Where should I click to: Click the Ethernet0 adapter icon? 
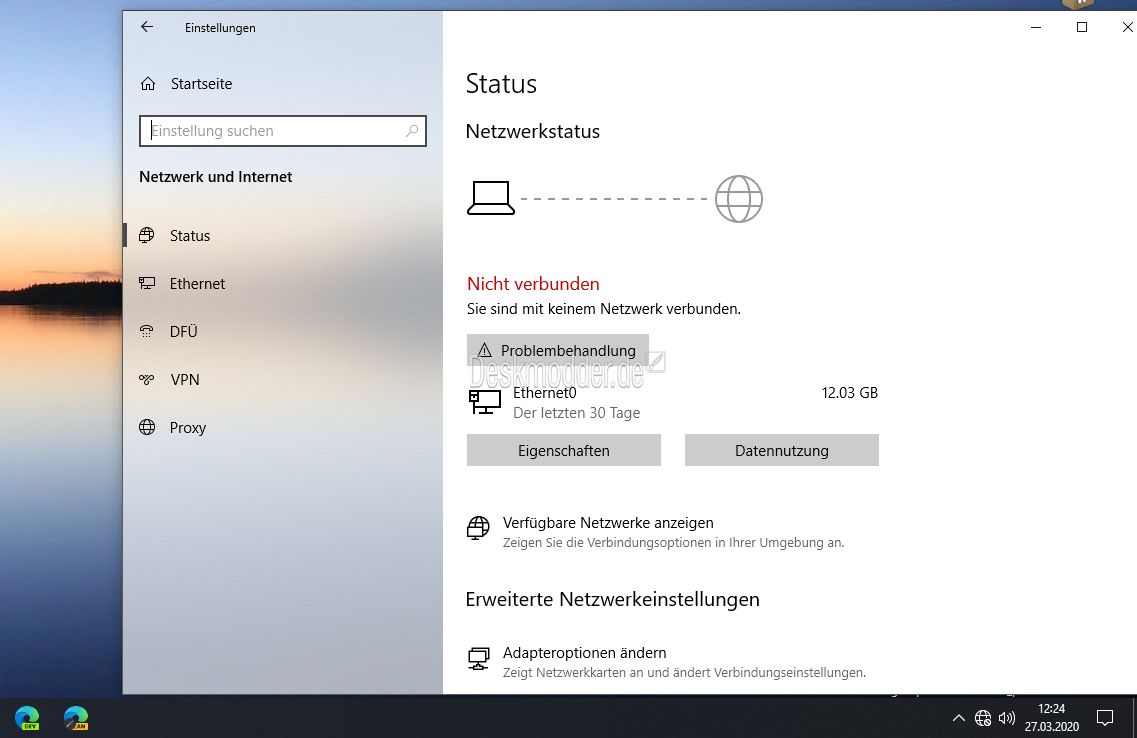(x=485, y=402)
